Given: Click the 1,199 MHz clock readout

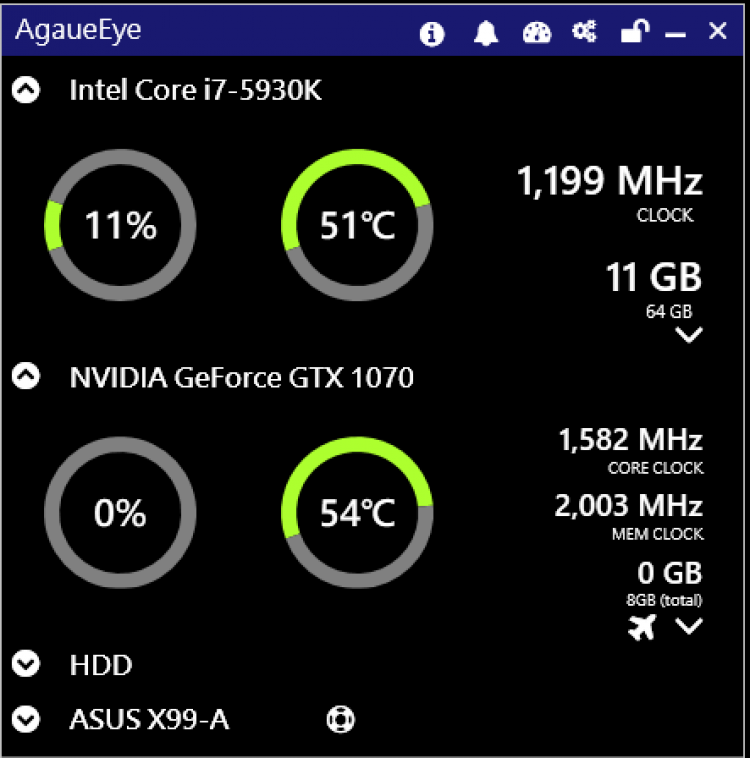Looking at the screenshot, I should (x=610, y=182).
